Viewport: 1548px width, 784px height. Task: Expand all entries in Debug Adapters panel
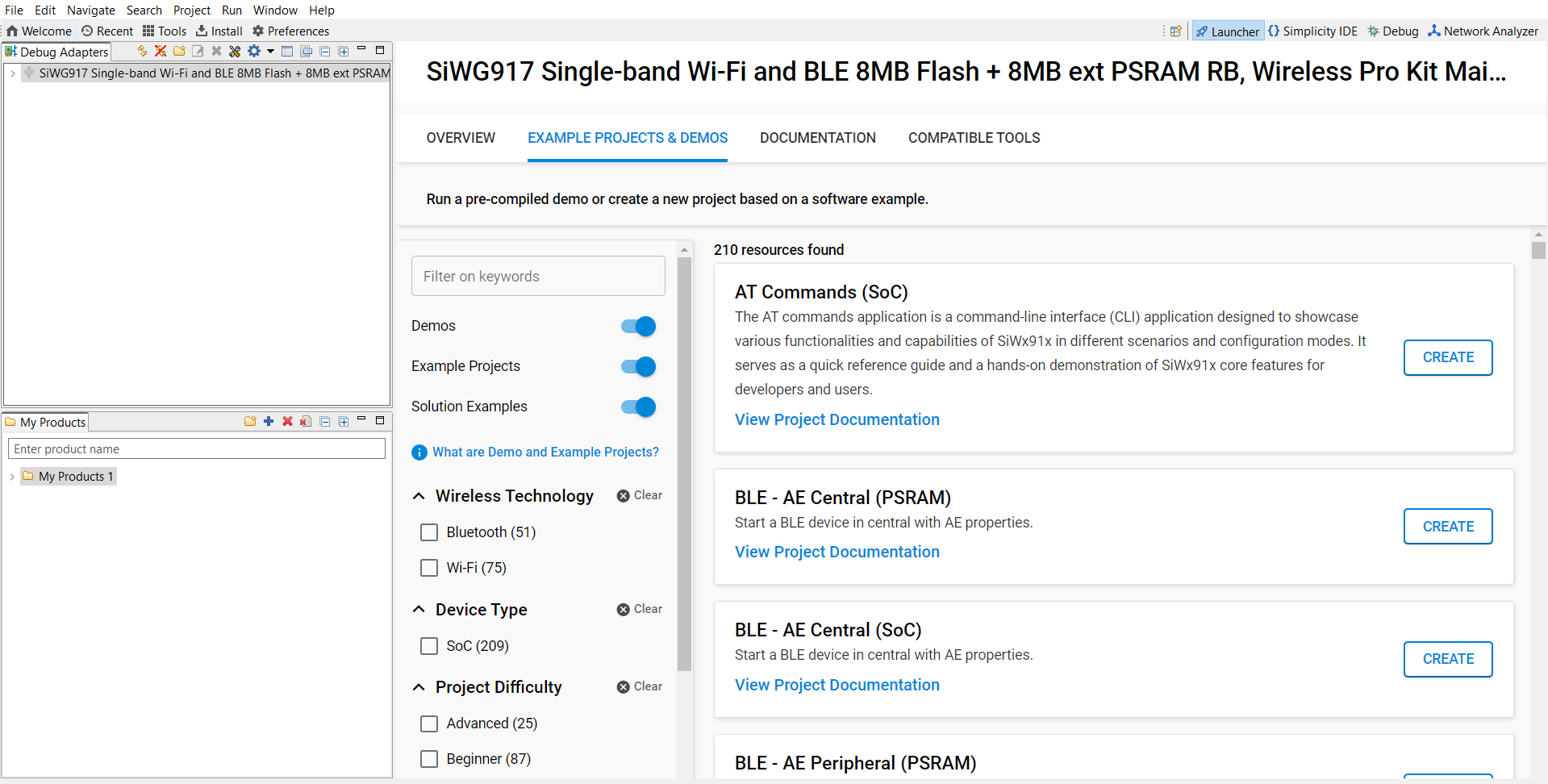click(x=344, y=51)
